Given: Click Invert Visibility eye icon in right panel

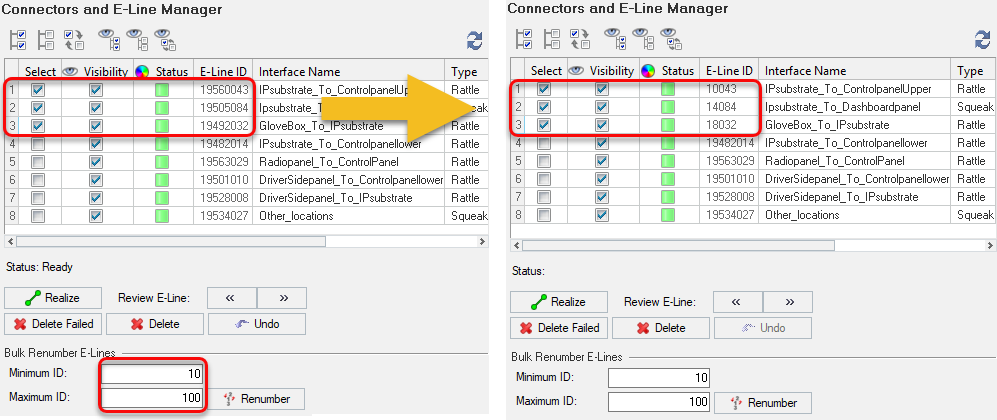Looking at the screenshot, I should click(672, 37).
